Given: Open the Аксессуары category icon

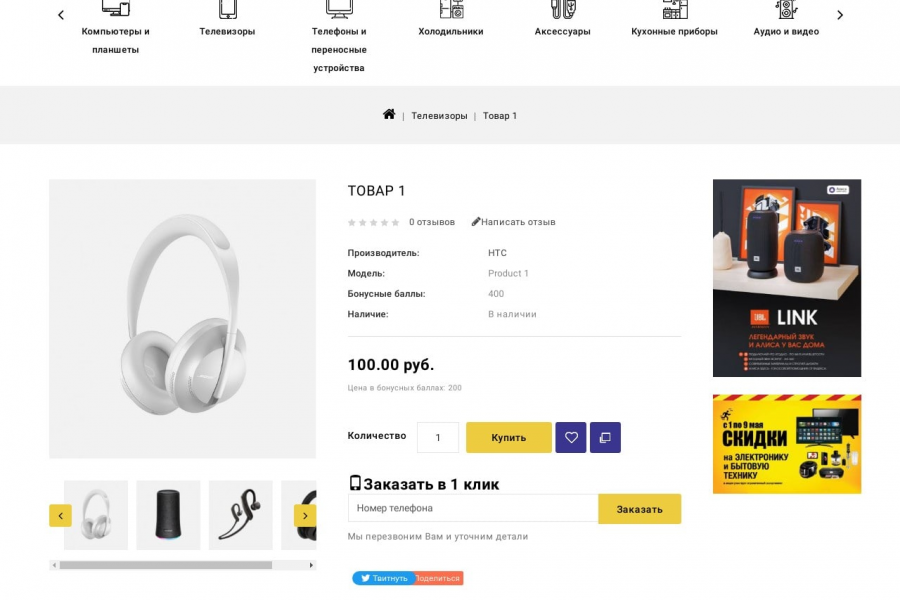Looking at the screenshot, I should (x=562, y=10).
